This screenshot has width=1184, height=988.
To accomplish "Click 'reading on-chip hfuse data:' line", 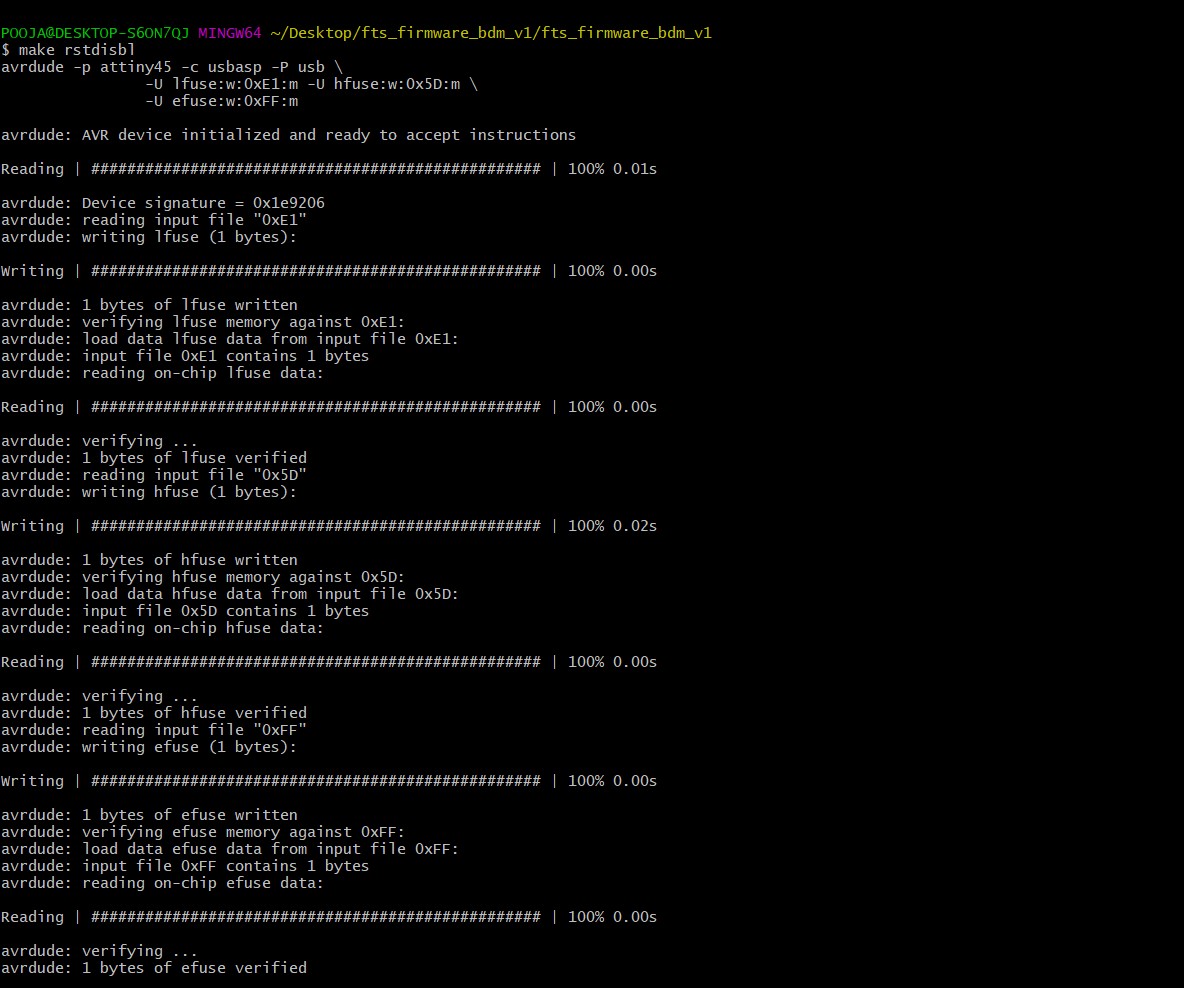I will coord(162,628).
